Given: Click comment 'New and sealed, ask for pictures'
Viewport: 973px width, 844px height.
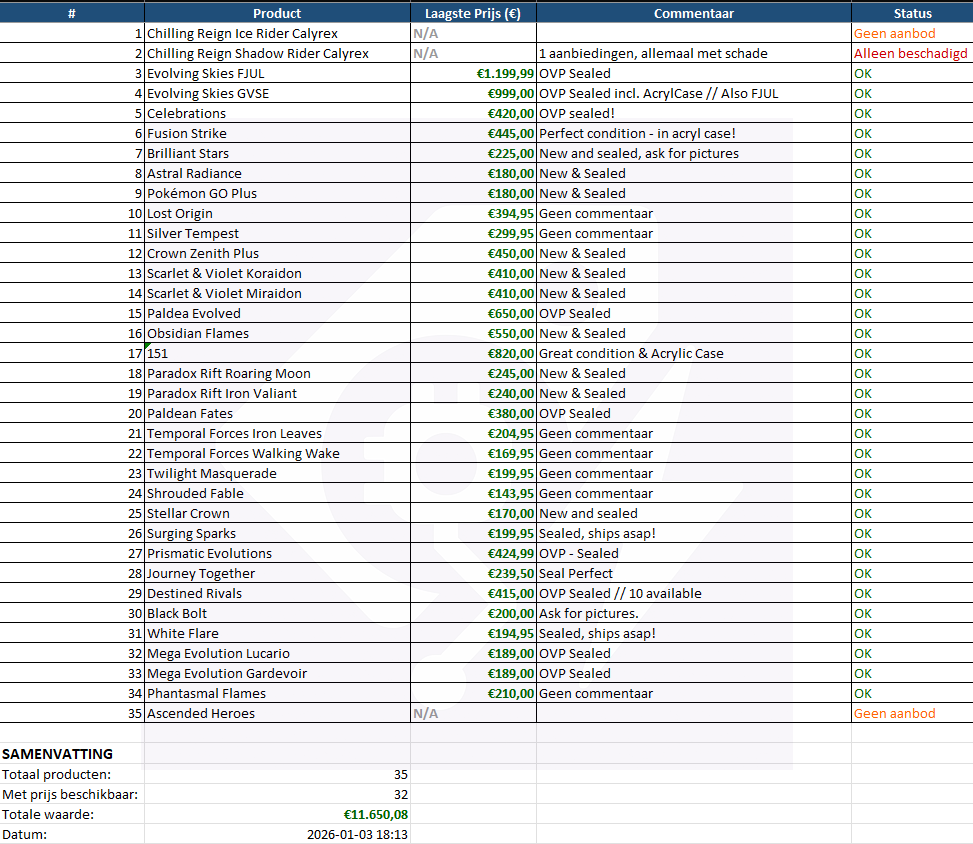Looking at the screenshot, I should [694, 153].
